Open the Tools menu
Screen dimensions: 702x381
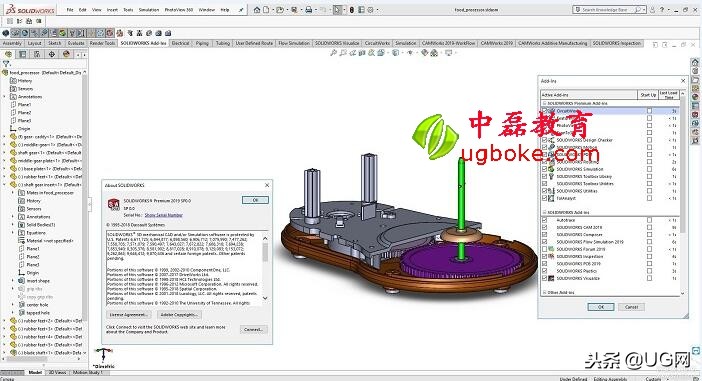(128, 9)
